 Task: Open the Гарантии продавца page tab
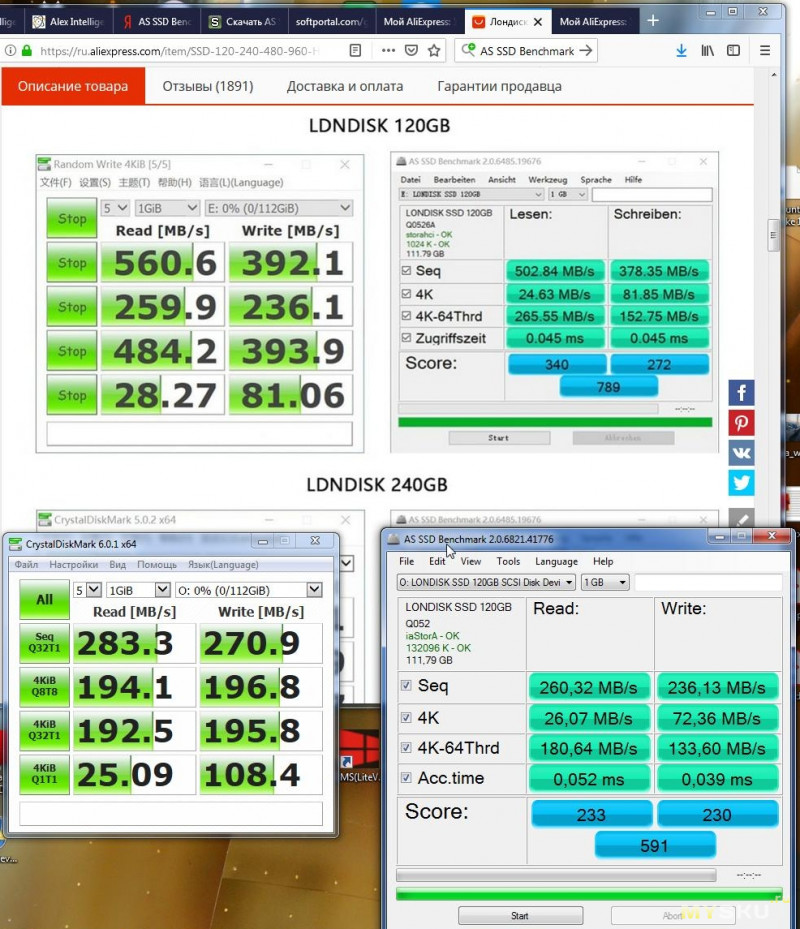tap(500, 86)
